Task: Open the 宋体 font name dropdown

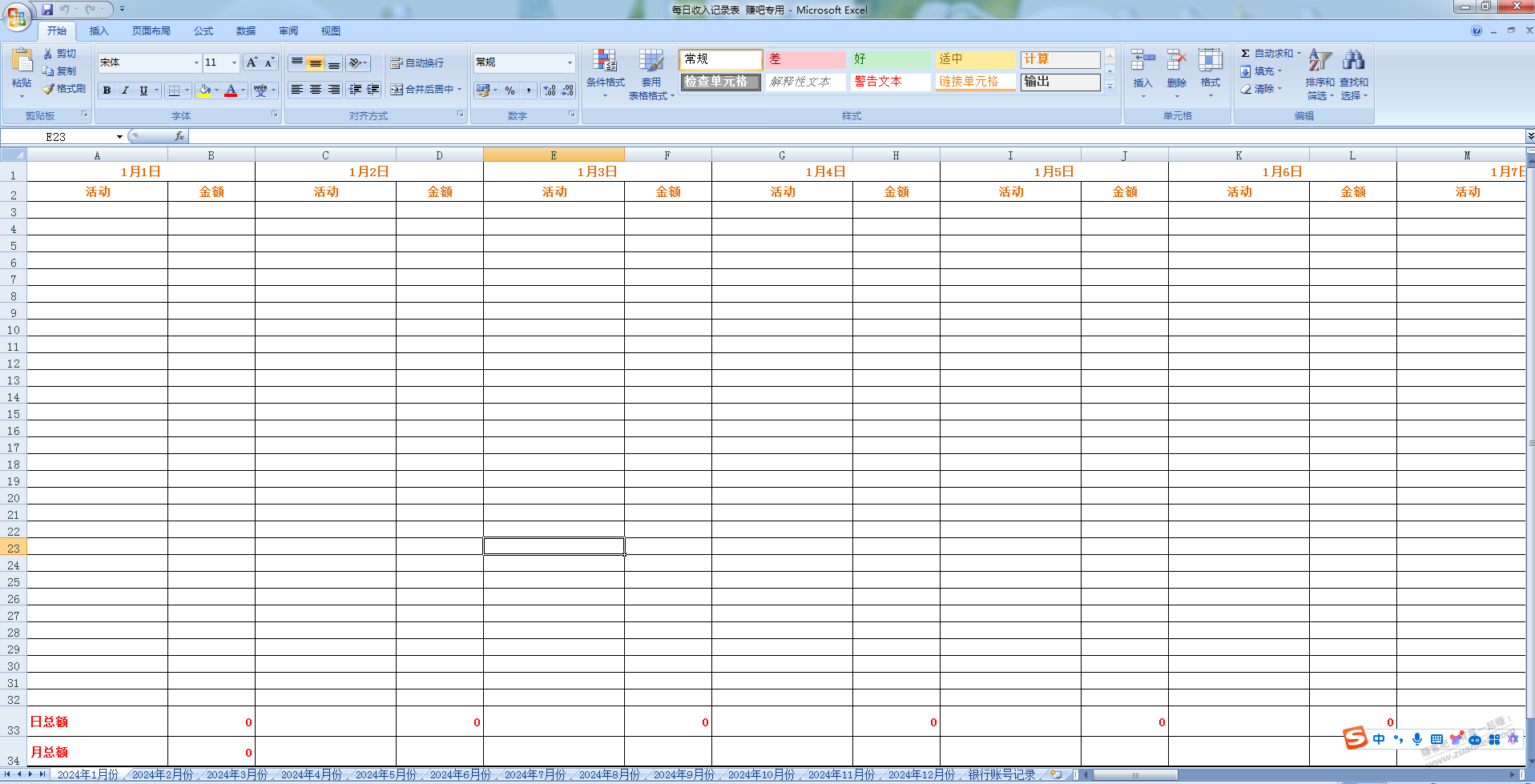Action: 196,62
